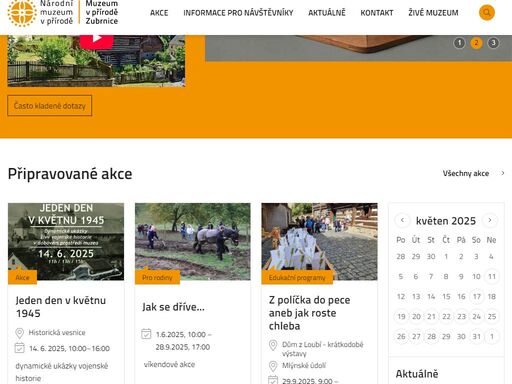This screenshot has width=512, height=384.
Task: Select May 17 in the calendar
Action: tap(477, 296)
